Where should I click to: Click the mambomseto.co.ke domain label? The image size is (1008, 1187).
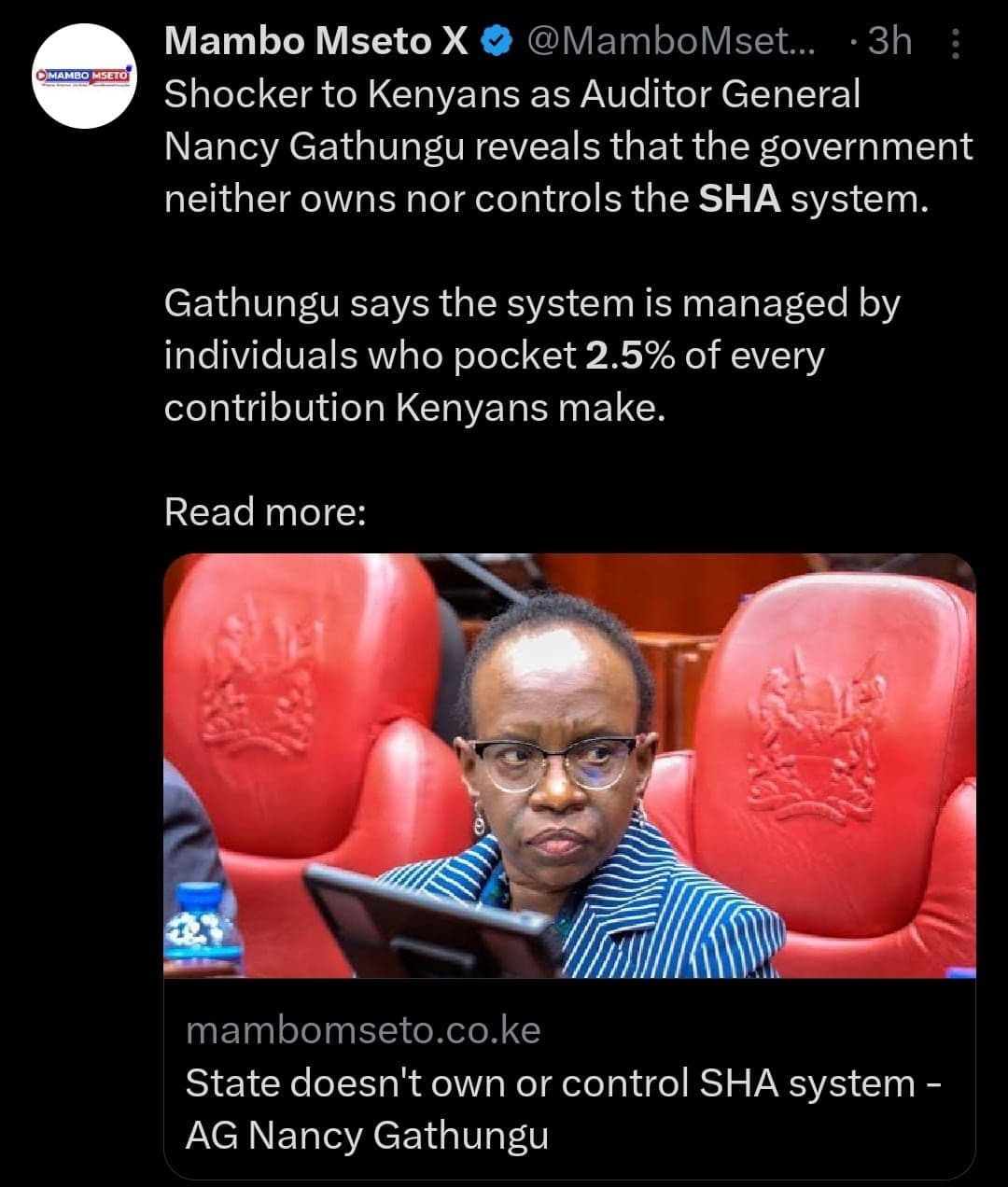coord(363,1030)
